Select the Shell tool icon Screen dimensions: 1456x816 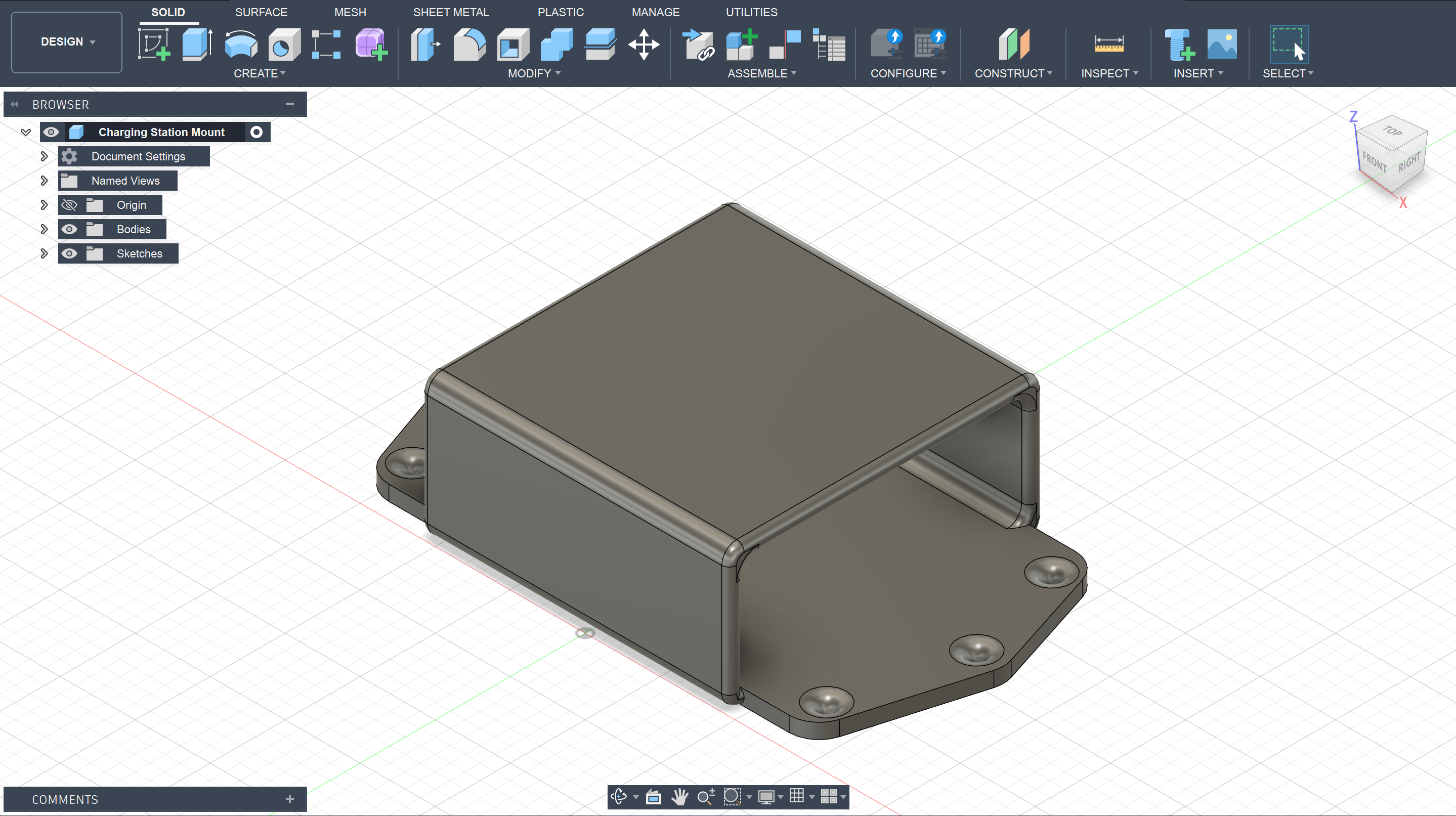pyautogui.click(x=512, y=44)
